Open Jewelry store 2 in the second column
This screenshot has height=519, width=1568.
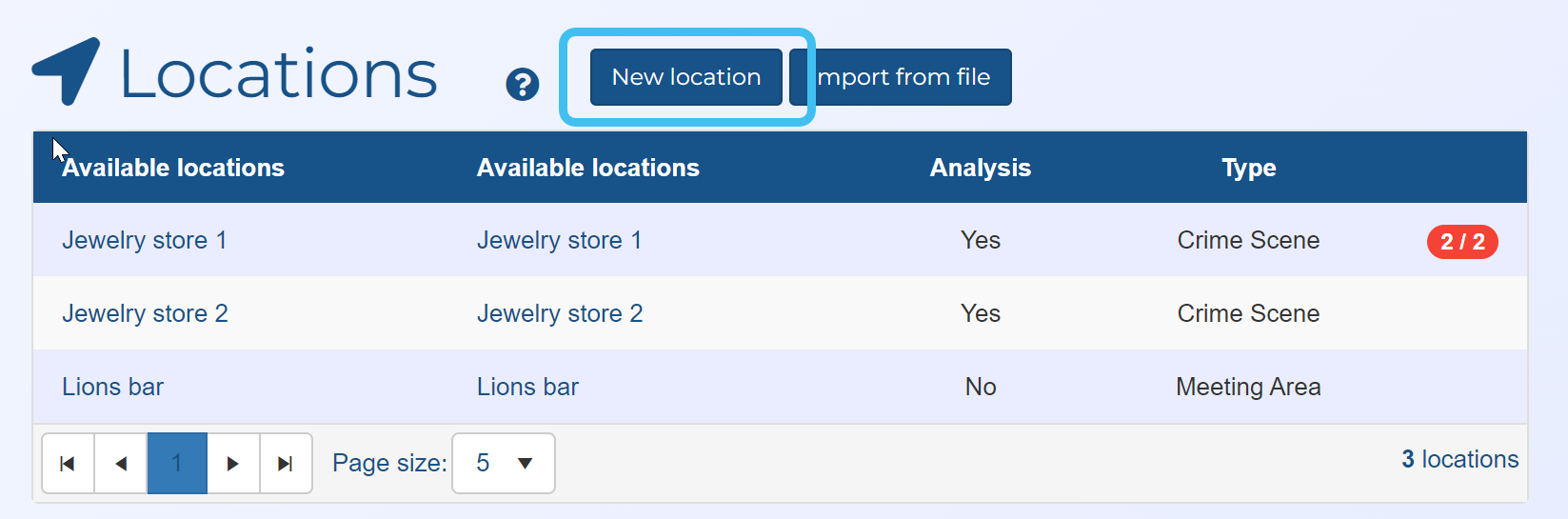560,313
